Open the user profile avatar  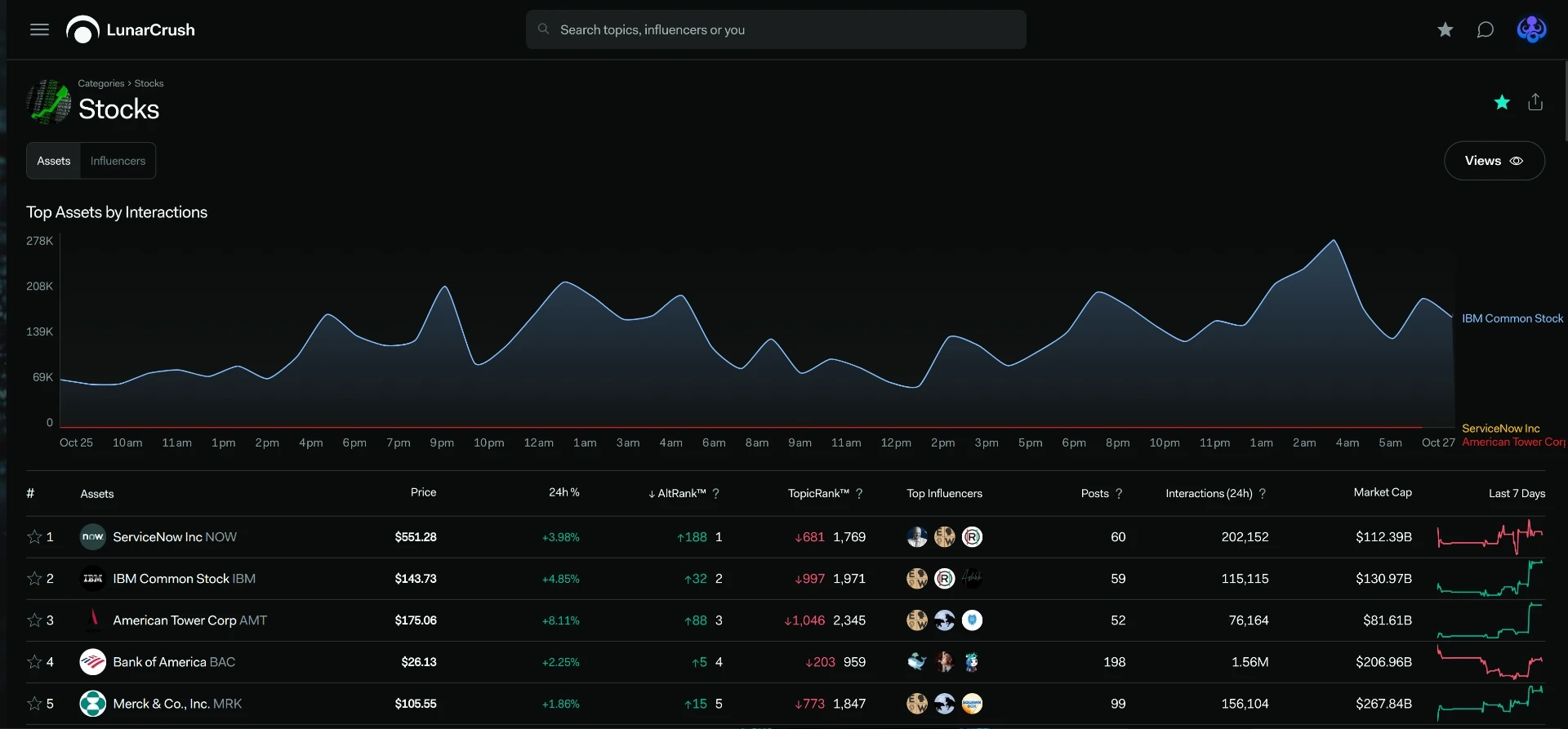click(1531, 30)
